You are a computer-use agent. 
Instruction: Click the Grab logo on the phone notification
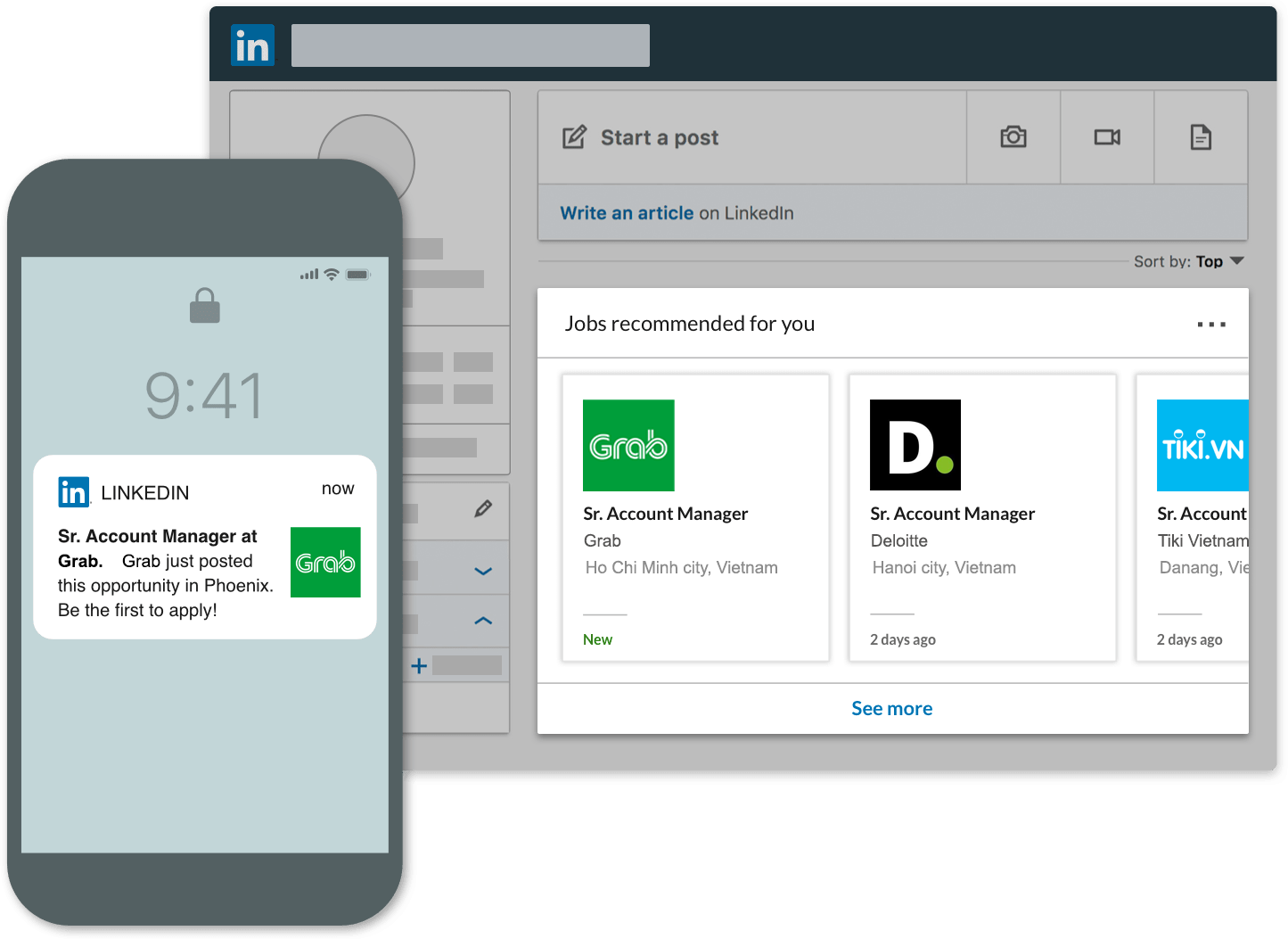click(324, 563)
